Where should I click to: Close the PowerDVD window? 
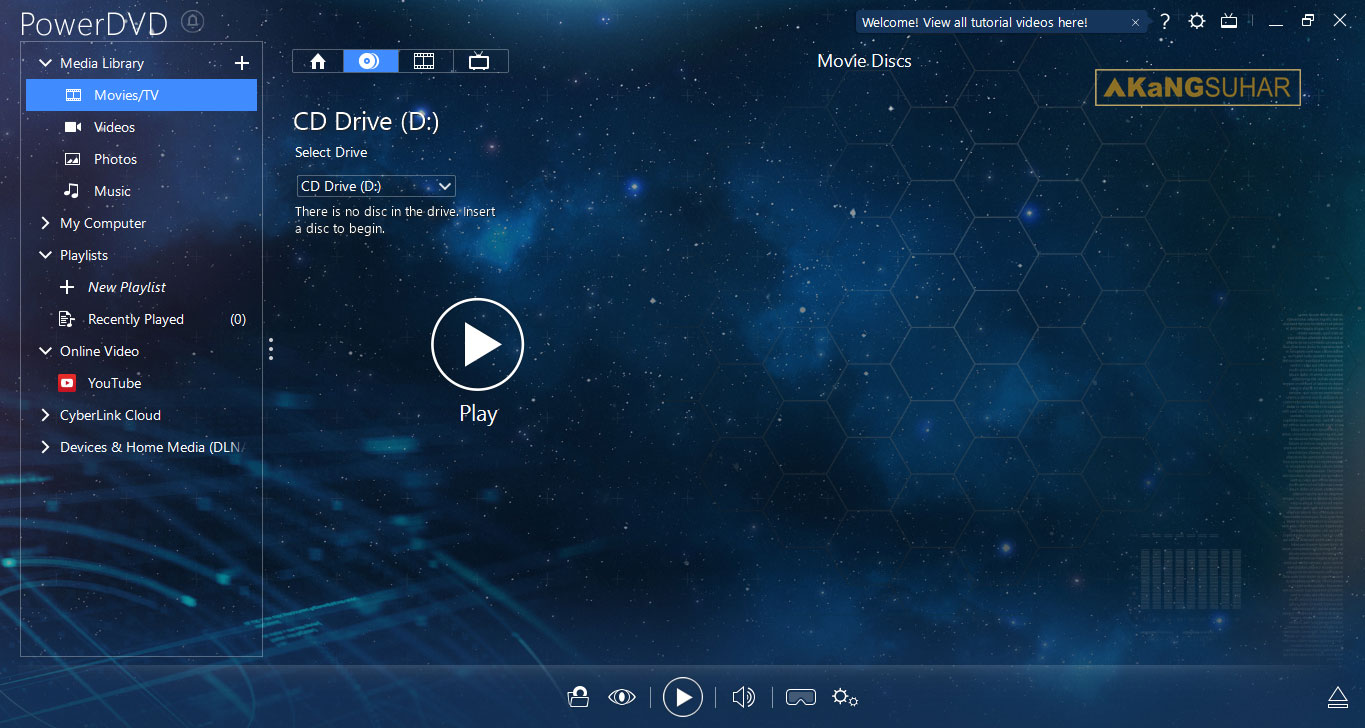(x=1340, y=21)
